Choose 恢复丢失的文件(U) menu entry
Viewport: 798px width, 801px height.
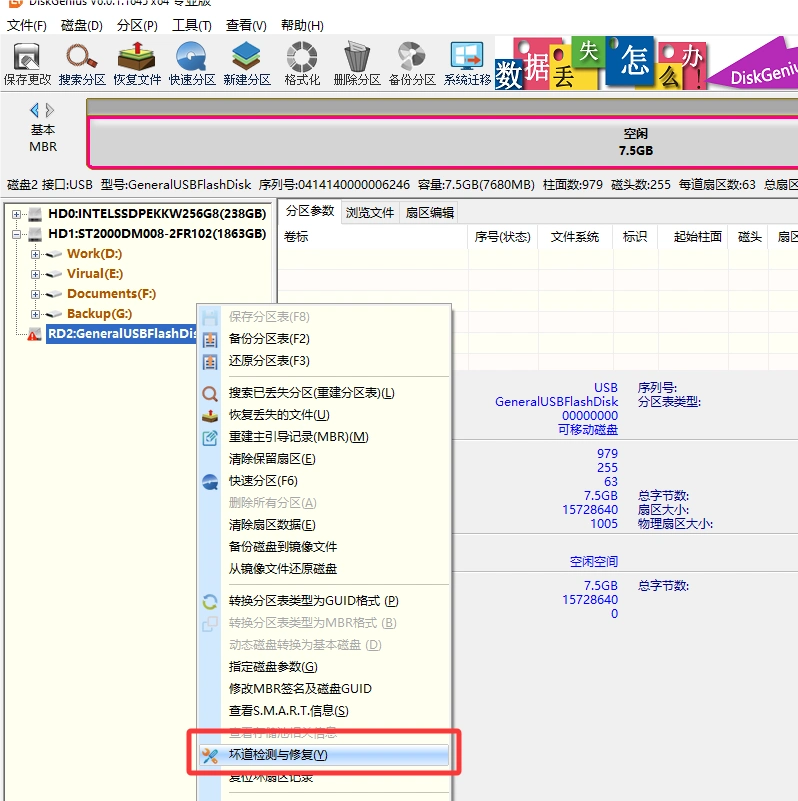coord(325,415)
